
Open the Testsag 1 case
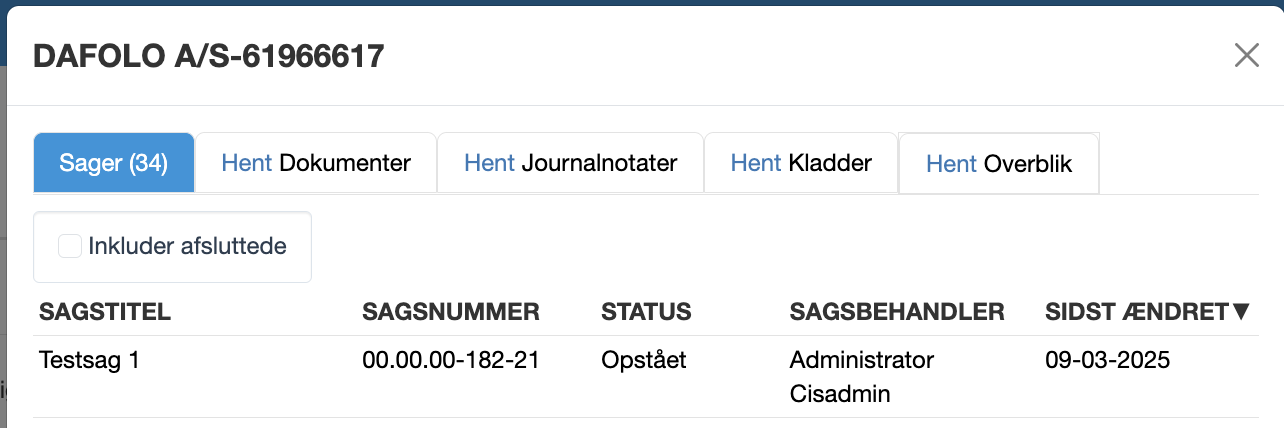pos(88,360)
